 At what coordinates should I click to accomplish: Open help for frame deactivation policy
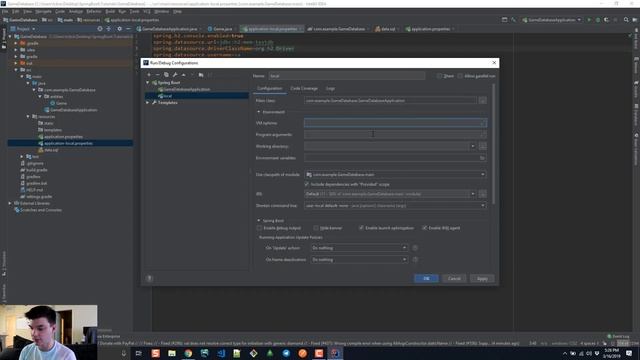(x=415, y=260)
